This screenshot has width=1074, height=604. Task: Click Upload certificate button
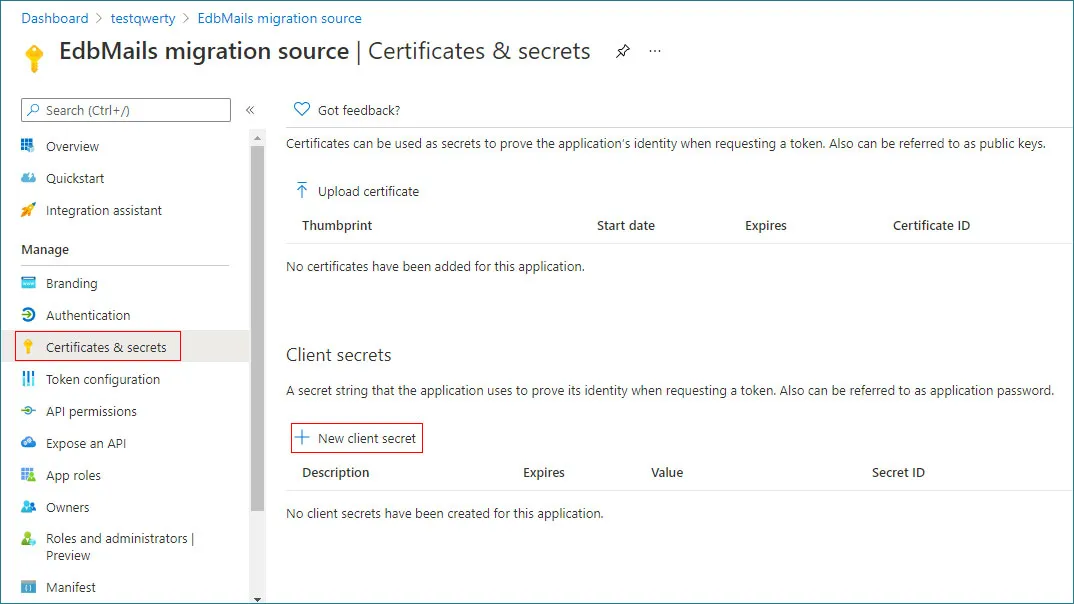coord(358,191)
